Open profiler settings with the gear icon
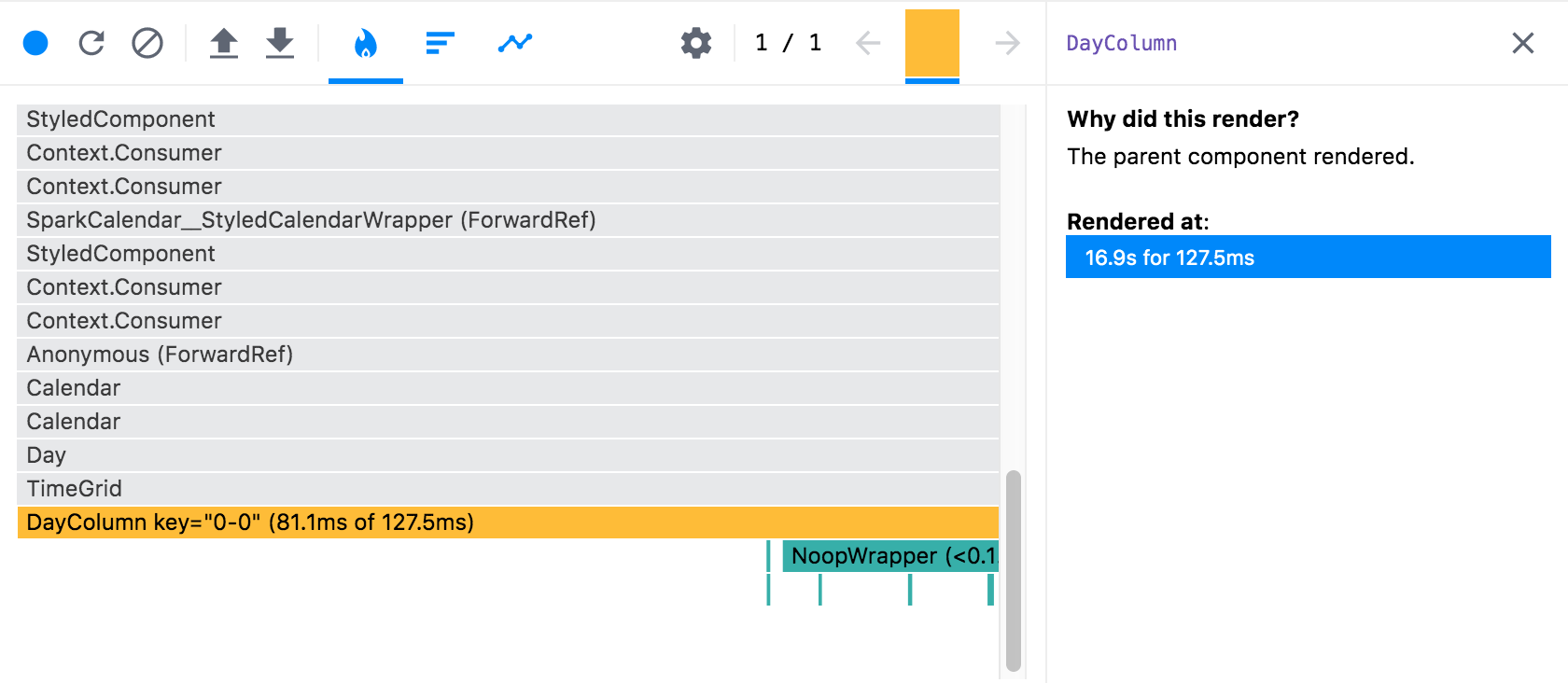This screenshot has height=683, width=1568. pos(695,42)
